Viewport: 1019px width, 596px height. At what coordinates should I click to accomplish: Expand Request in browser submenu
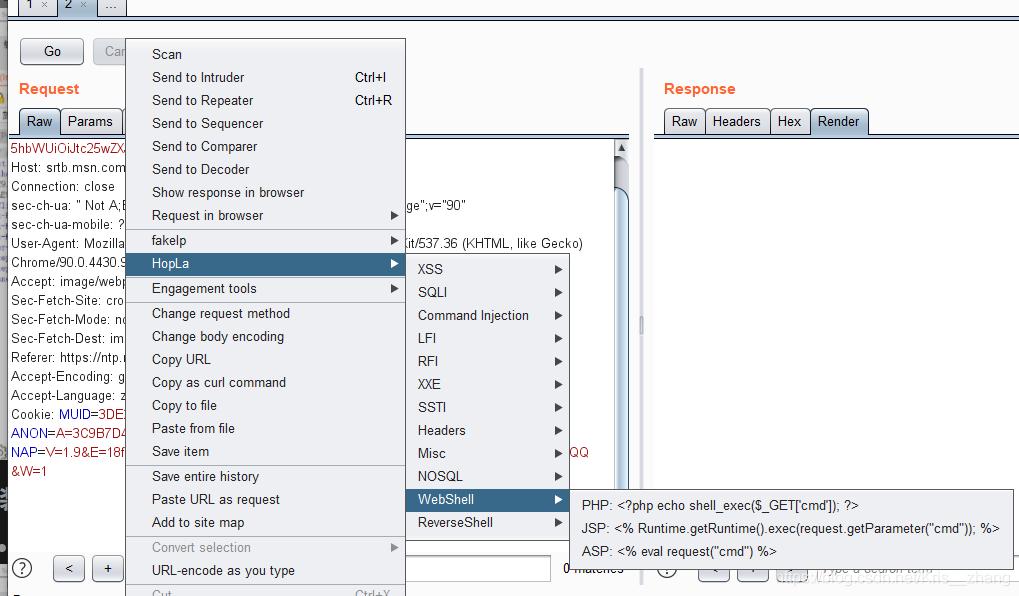[265, 216]
